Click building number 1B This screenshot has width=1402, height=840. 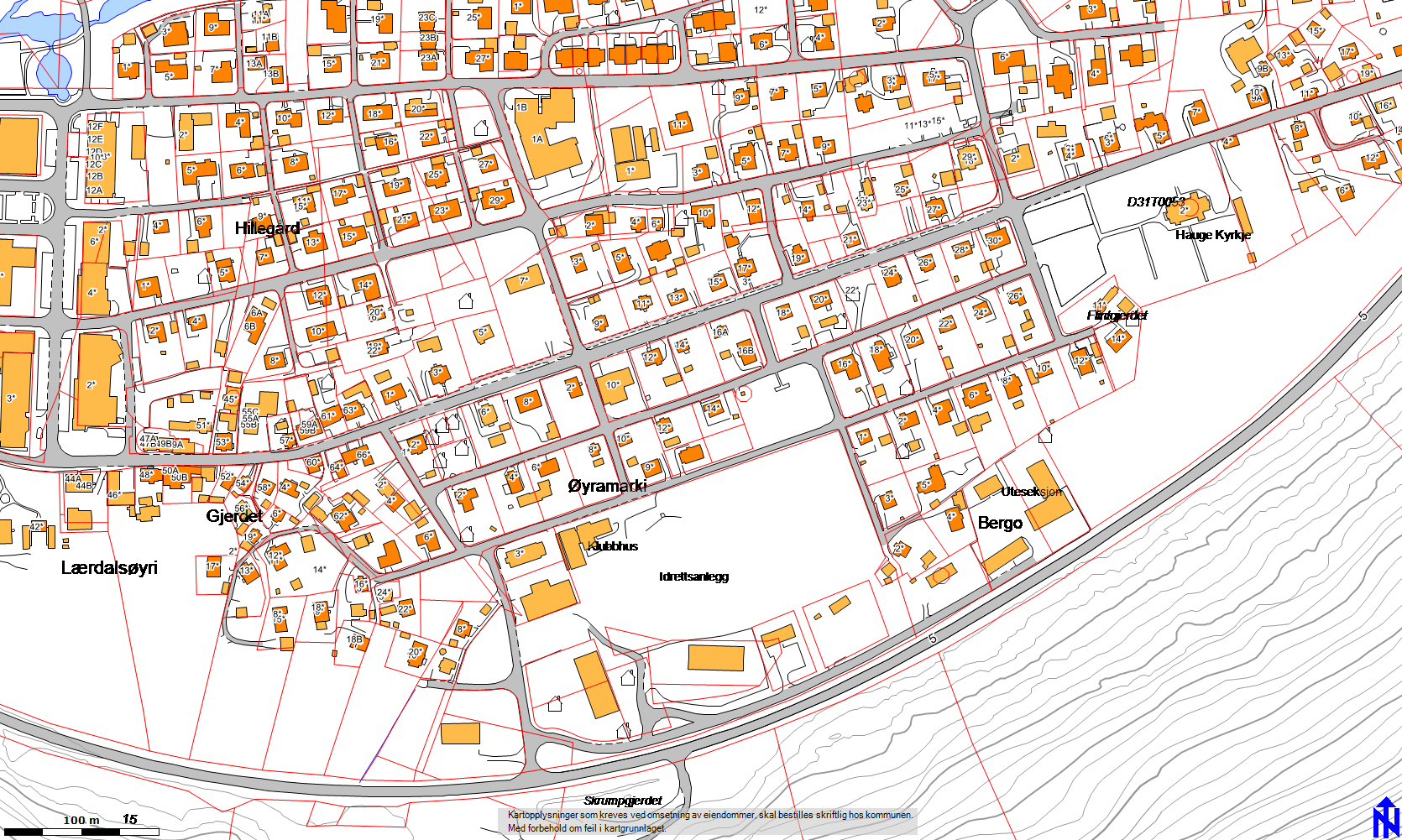521,107
